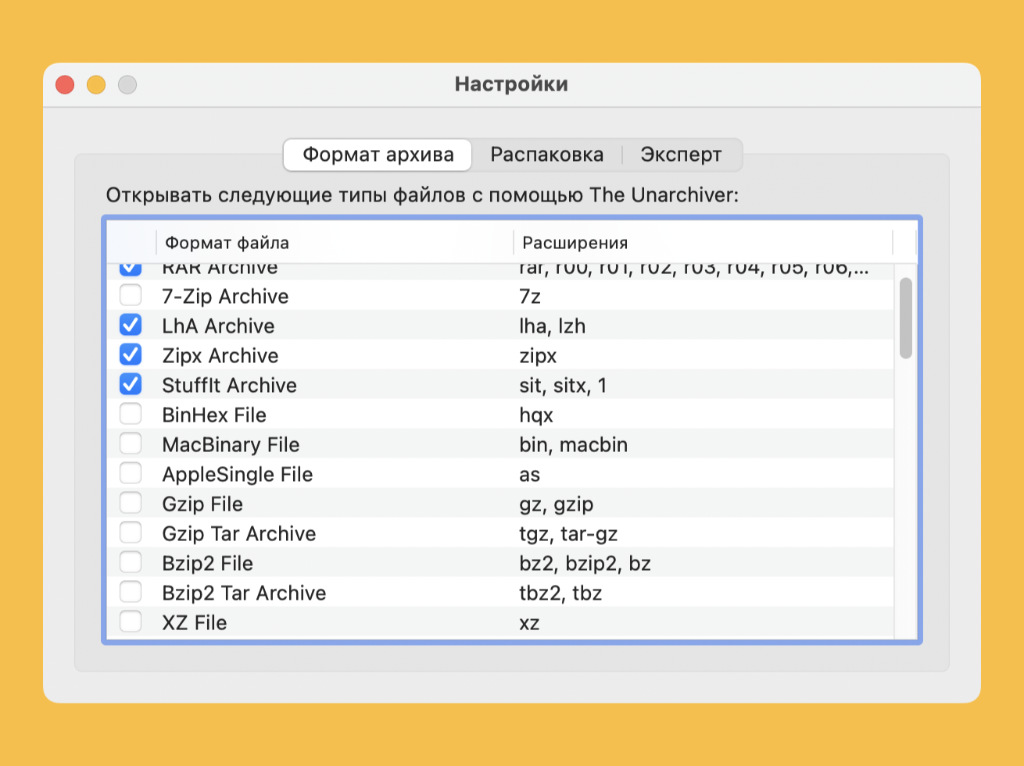The height and width of the screenshot is (766, 1024).
Task: Enable the 7-Zip Archive checkbox
Action: click(x=131, y=296)
